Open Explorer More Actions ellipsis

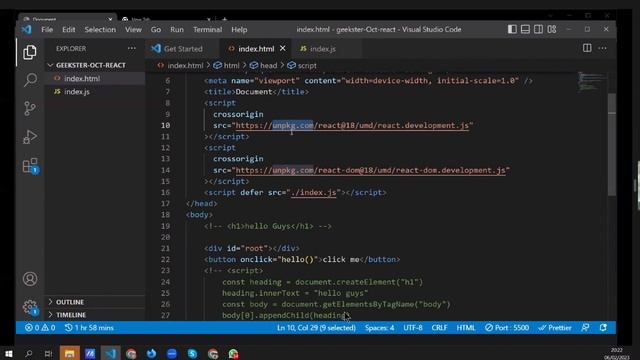[131, 48]
